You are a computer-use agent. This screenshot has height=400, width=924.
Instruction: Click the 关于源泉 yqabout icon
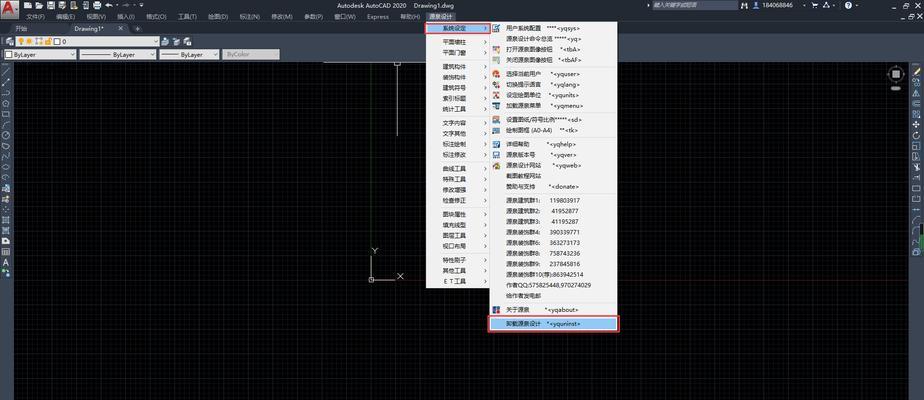click(x=496, y=309)
